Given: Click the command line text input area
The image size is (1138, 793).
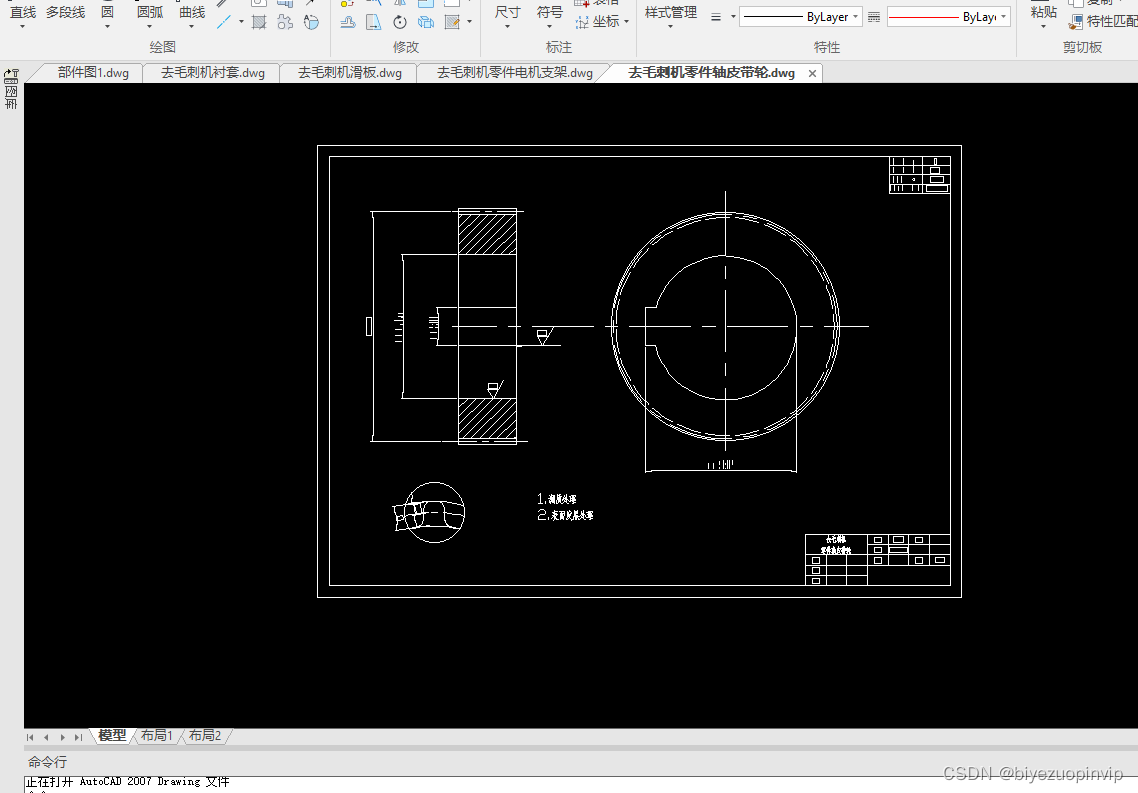Looking at the screenshot, I should (581, 784).
